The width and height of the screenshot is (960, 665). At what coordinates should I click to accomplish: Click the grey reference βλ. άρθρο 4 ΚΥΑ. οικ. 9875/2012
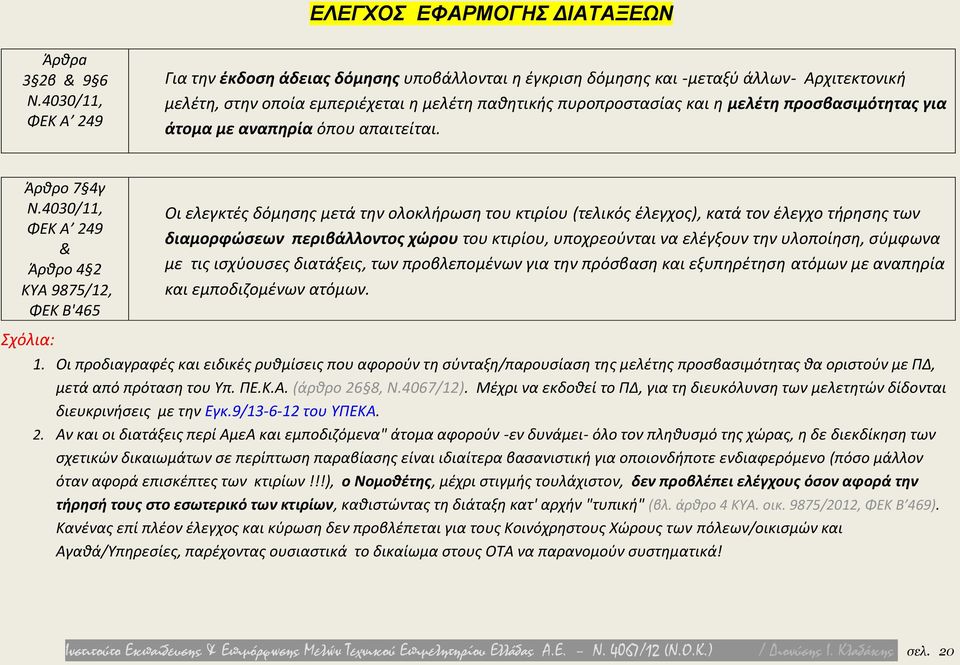[x=754, y=505]
